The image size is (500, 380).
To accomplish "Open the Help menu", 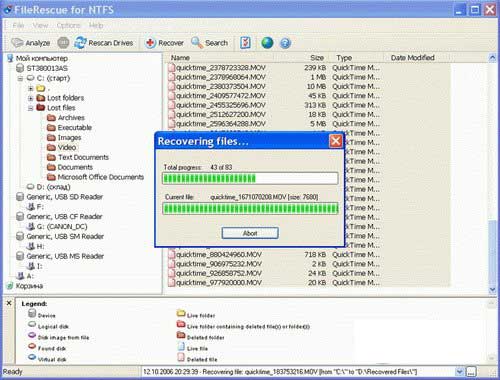I will coord(96,25).
